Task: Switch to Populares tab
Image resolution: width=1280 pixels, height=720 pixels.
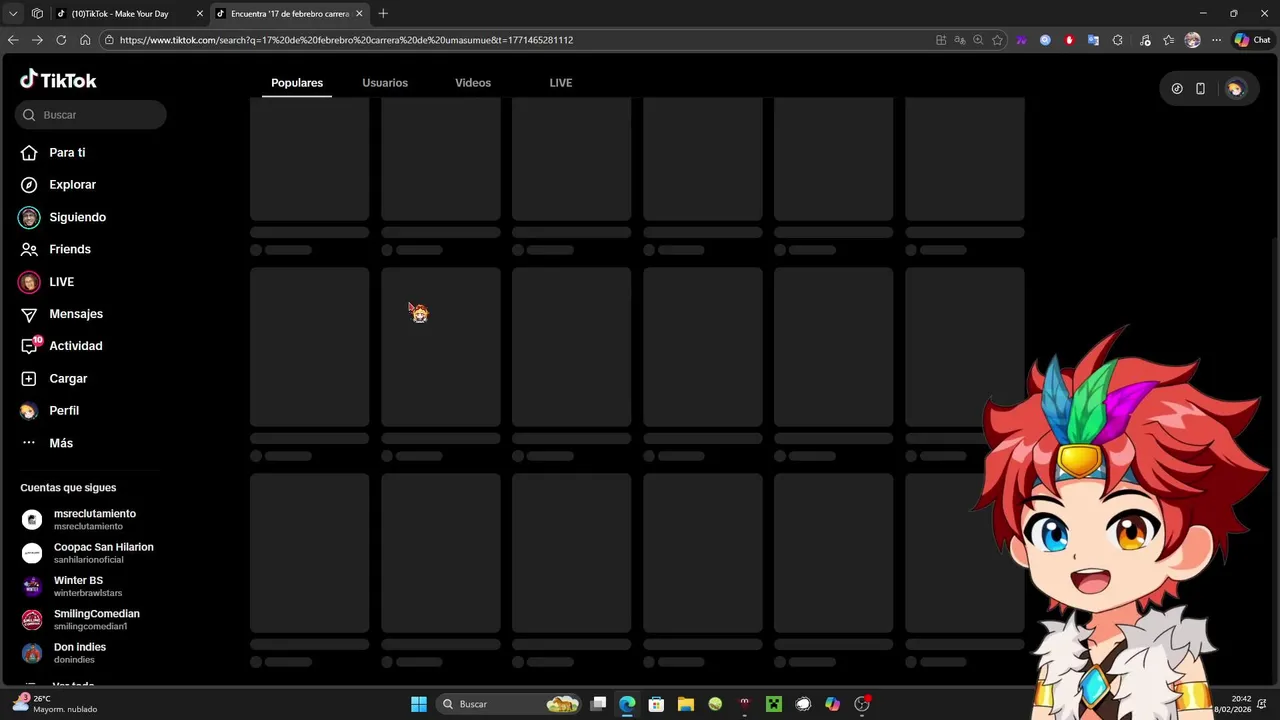Action: point(297,83)
